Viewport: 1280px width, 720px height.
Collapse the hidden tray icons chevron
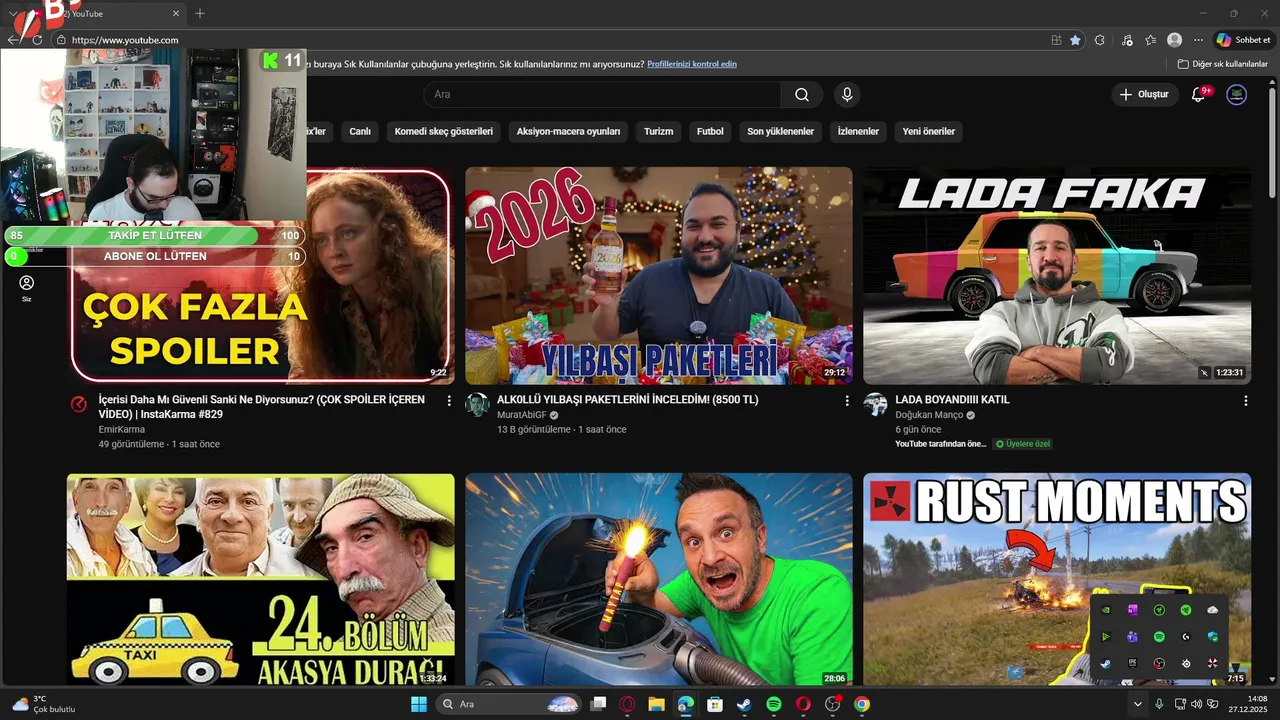1137,704
